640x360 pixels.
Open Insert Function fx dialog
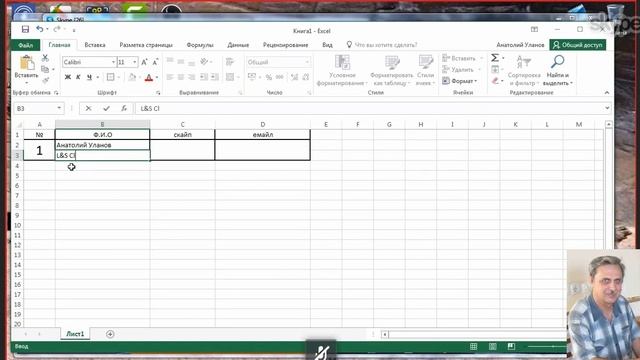point(124,108)
